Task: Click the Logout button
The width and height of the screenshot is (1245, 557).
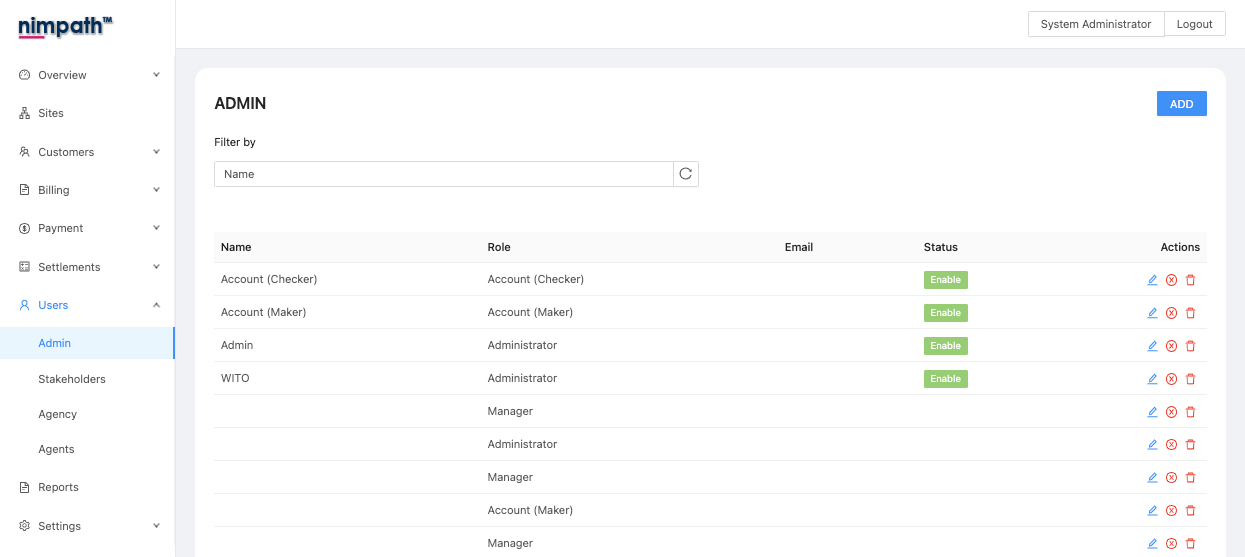Action: [x=1194, y=24]
